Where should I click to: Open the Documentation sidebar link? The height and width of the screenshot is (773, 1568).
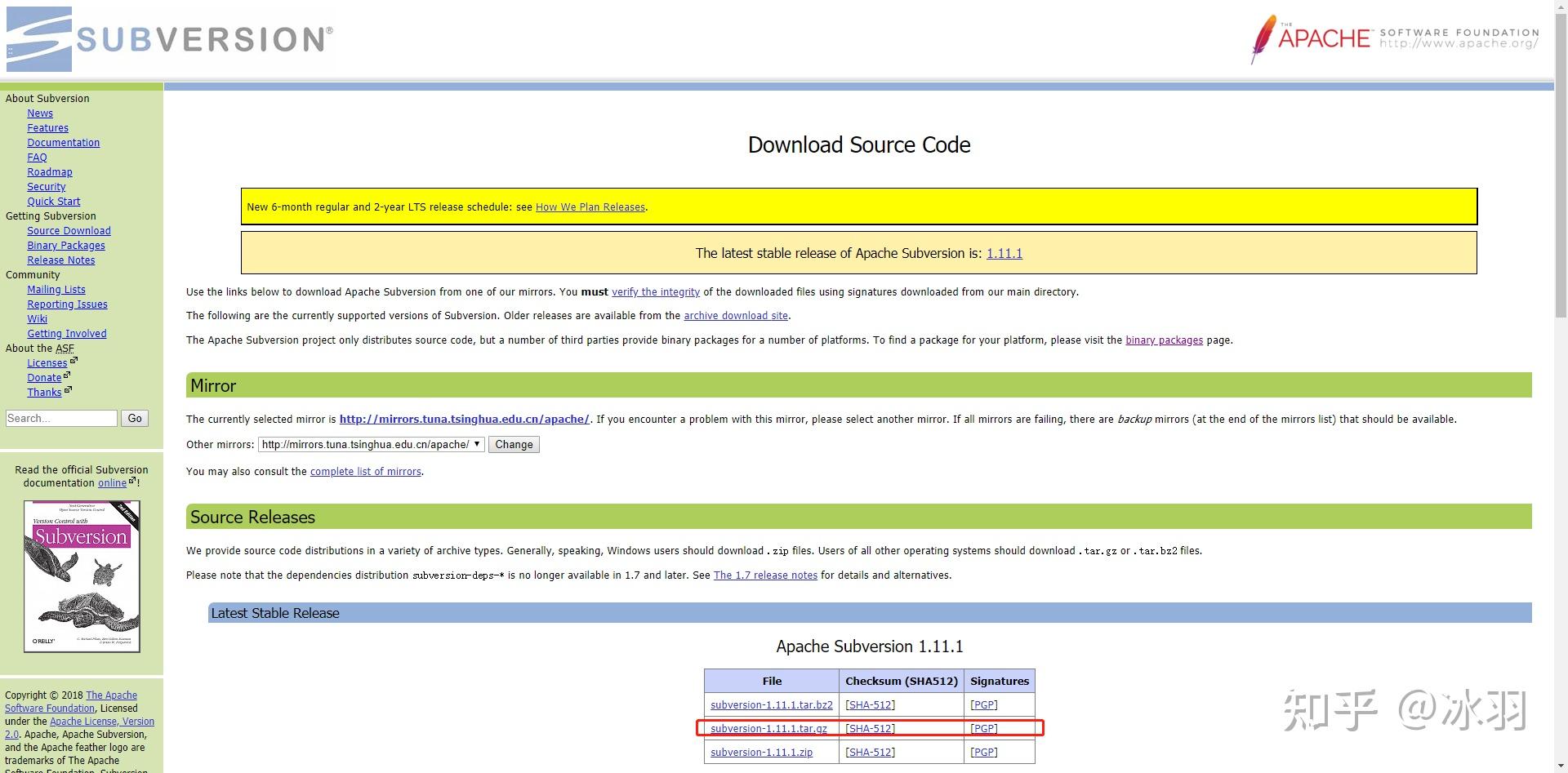point(63,143)
